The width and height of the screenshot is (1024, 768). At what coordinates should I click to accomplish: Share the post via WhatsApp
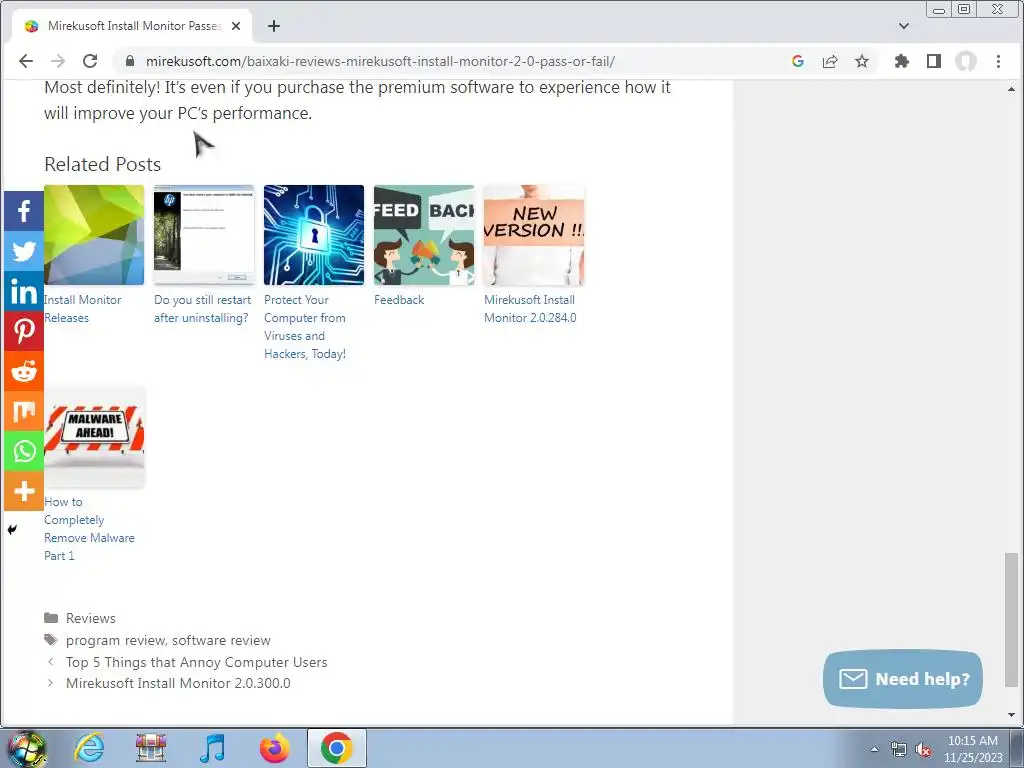click(x=24, y=451)
